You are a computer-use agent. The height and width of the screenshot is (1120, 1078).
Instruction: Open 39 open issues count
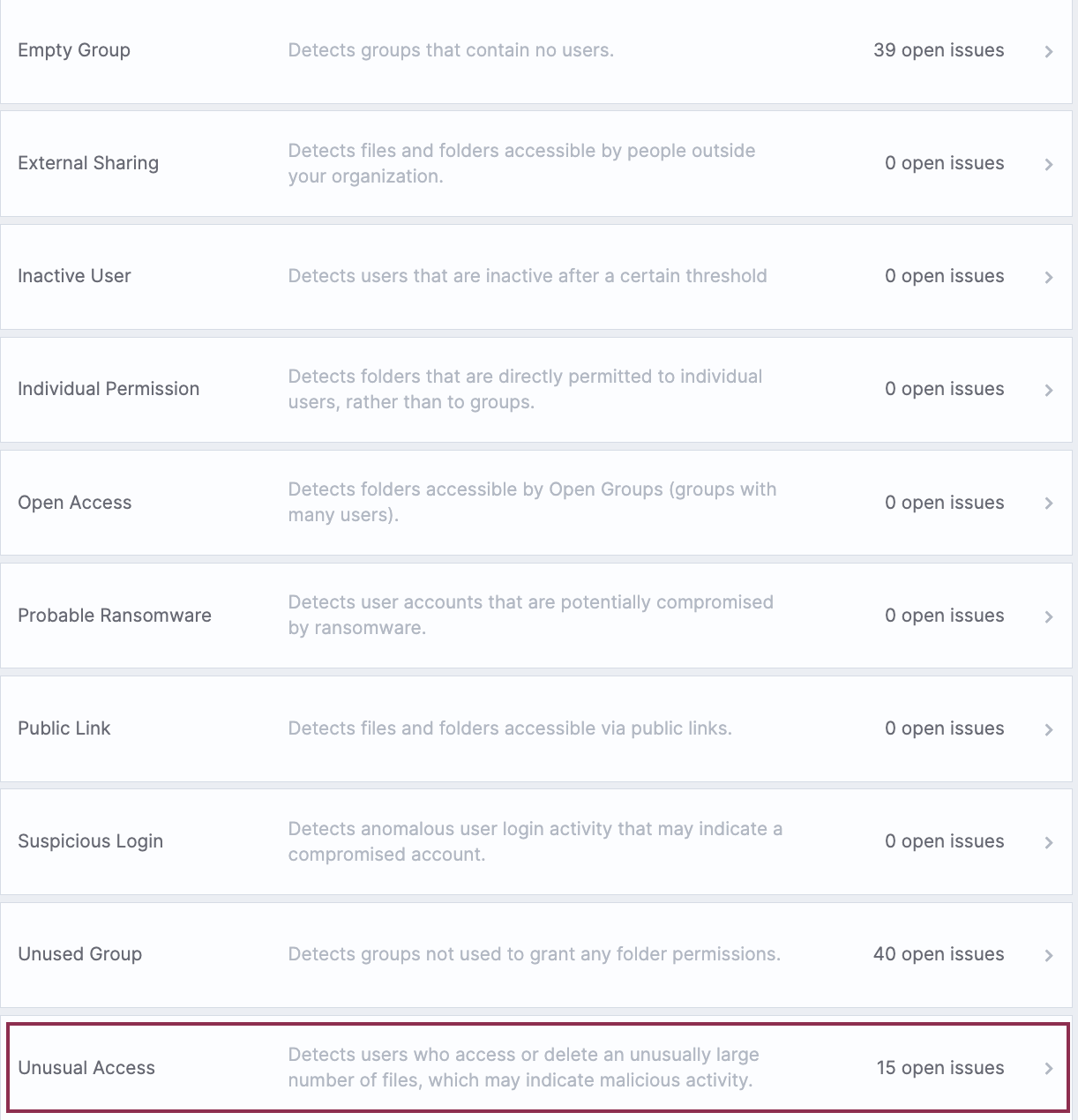coord(939,50)
